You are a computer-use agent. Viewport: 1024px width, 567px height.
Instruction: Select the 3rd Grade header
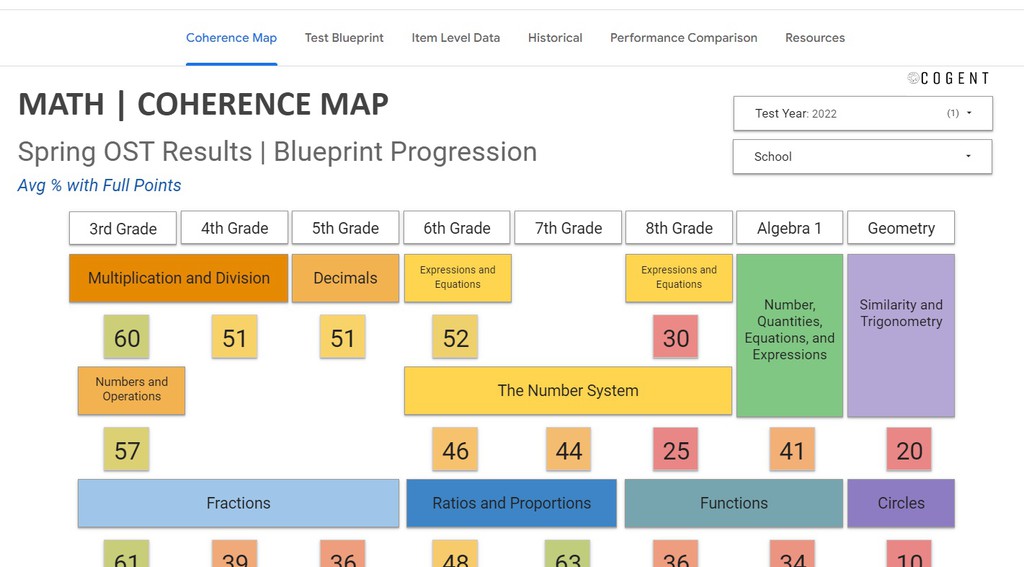tap(123, 228)
